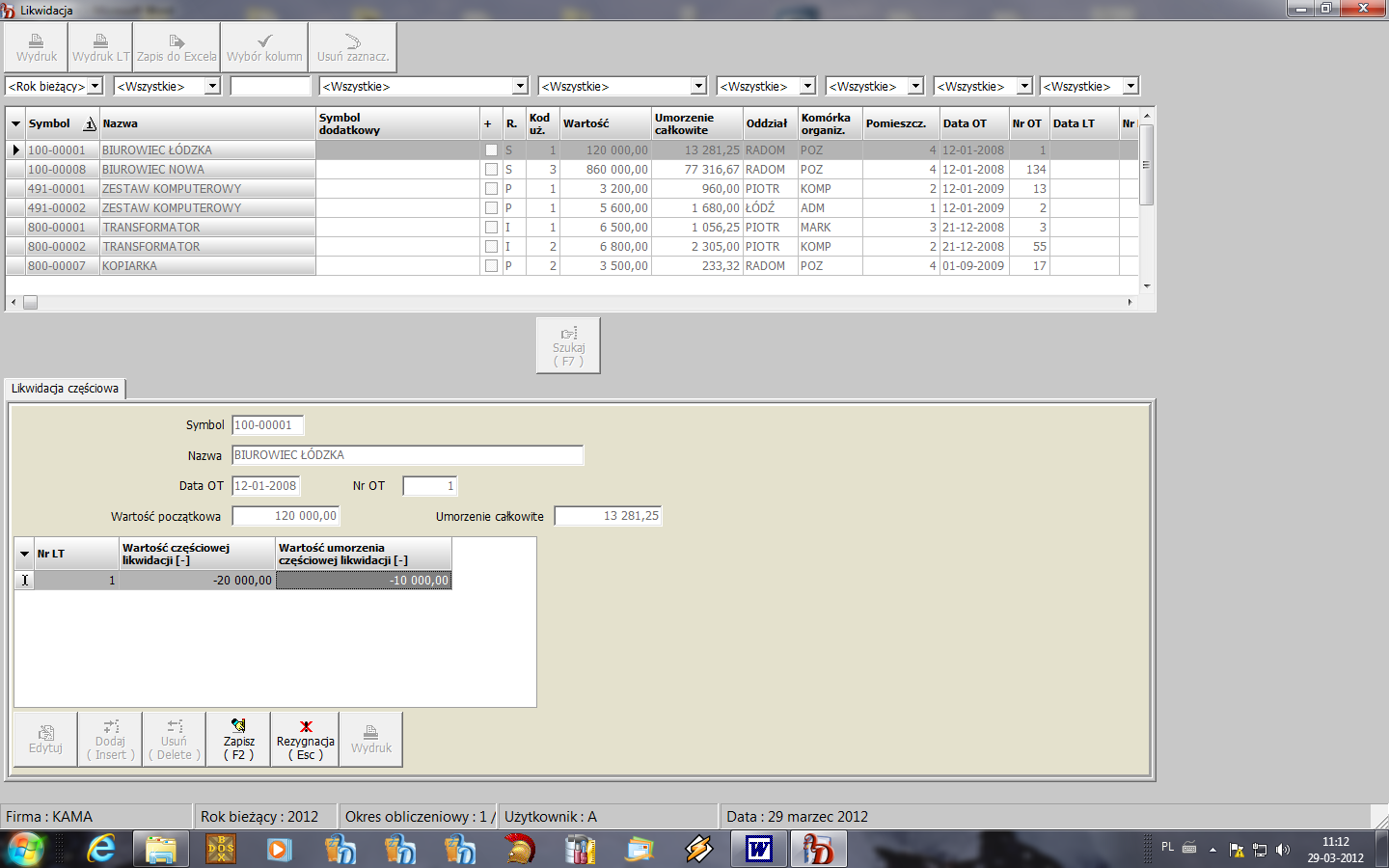The width and height of the screenshot is (1389, 868).
Task: Click the Szukaj (F7) search button
Action: (568, 345)
